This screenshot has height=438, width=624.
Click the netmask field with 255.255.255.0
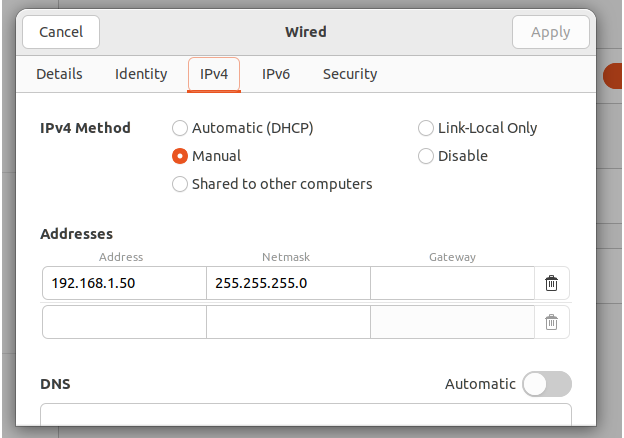click(x=288, y=283)
